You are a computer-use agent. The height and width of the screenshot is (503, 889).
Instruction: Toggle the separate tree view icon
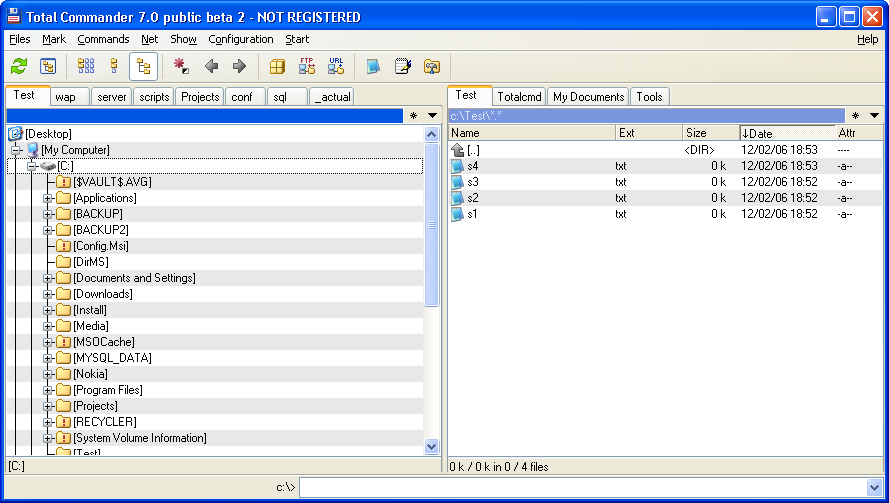[x=143, y=67]
